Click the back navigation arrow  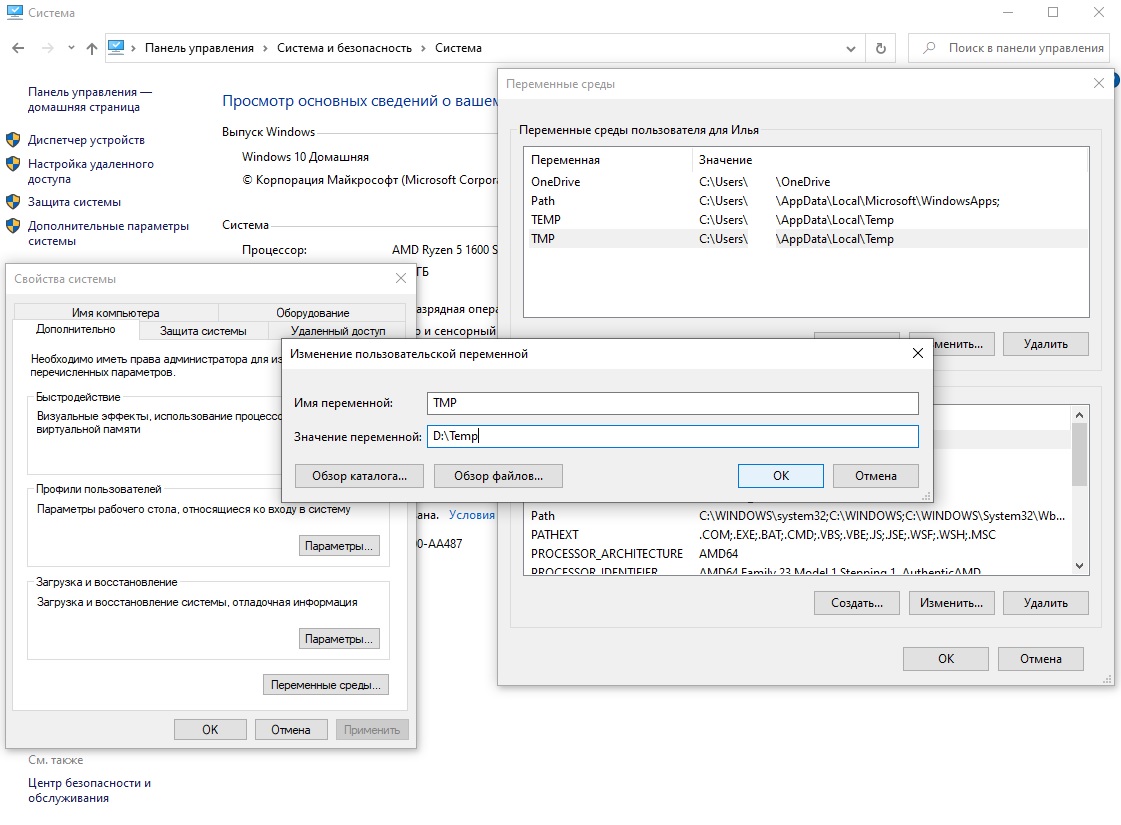pos(19,48)
